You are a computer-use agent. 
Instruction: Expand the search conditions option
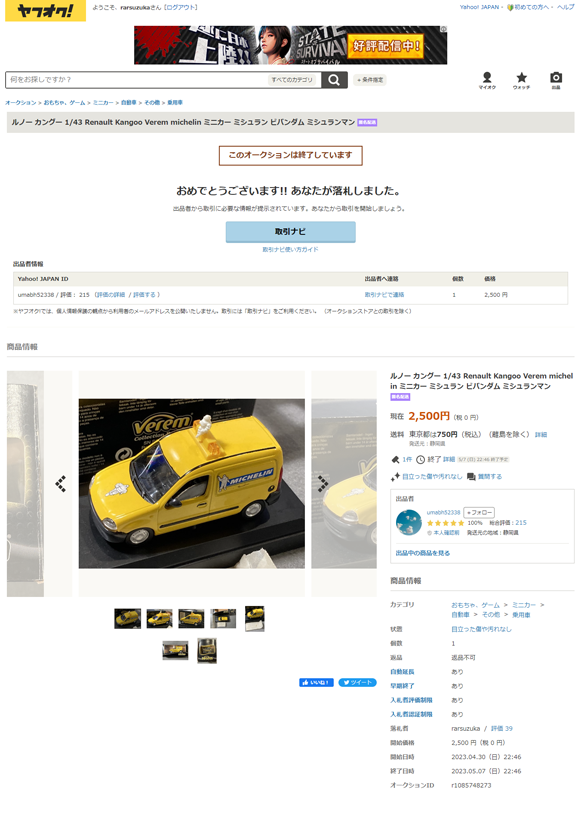(370, 80)
